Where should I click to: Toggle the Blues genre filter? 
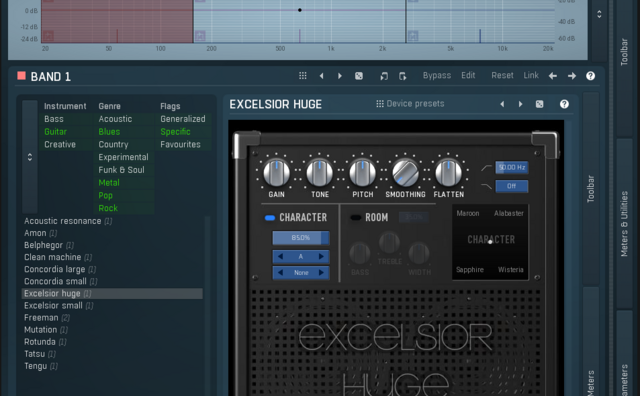click(109, 131)
